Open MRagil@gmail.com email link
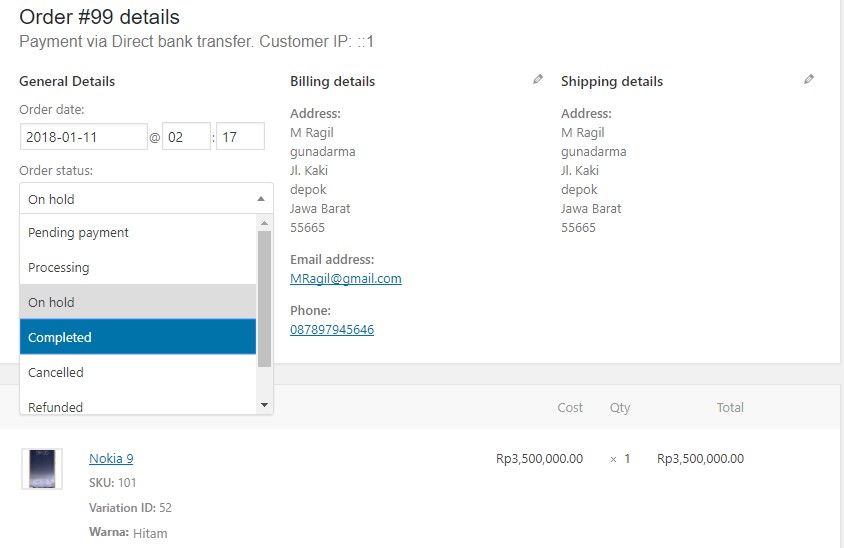 [x=345, y=279]
